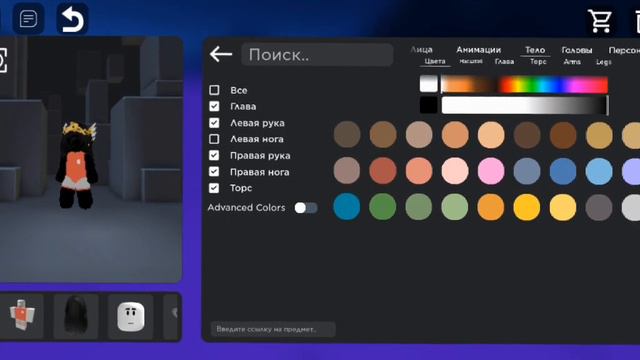
Task: Open the Торс sub-tab
Action: pos(538,61)
